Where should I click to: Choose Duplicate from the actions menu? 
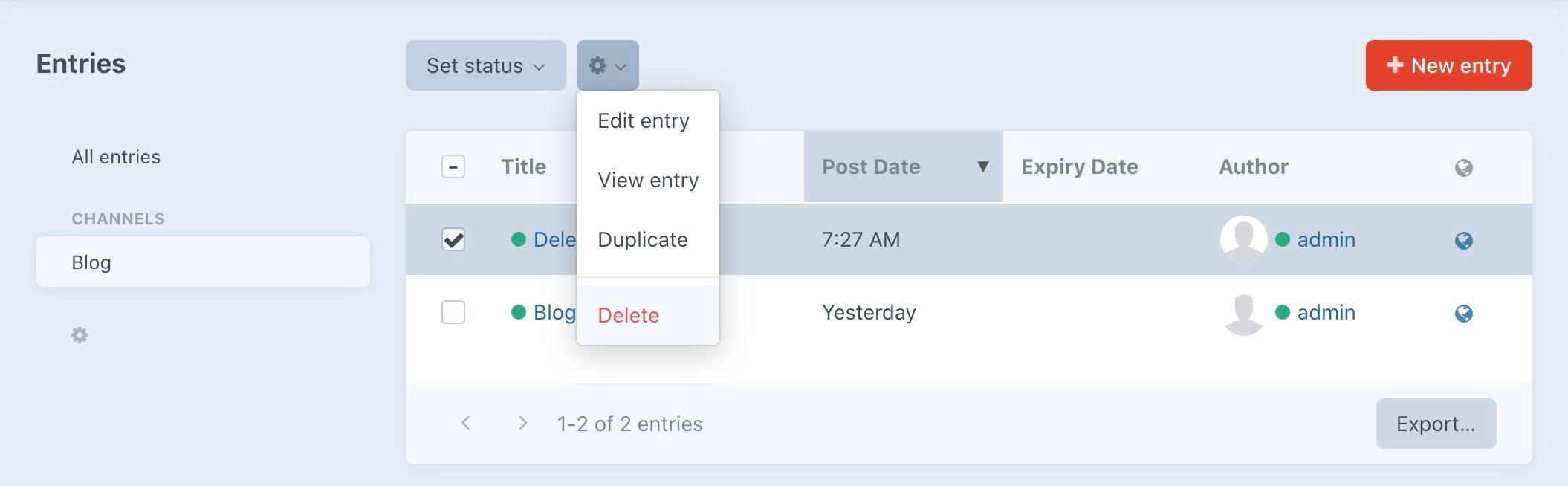tap(642, 239)
